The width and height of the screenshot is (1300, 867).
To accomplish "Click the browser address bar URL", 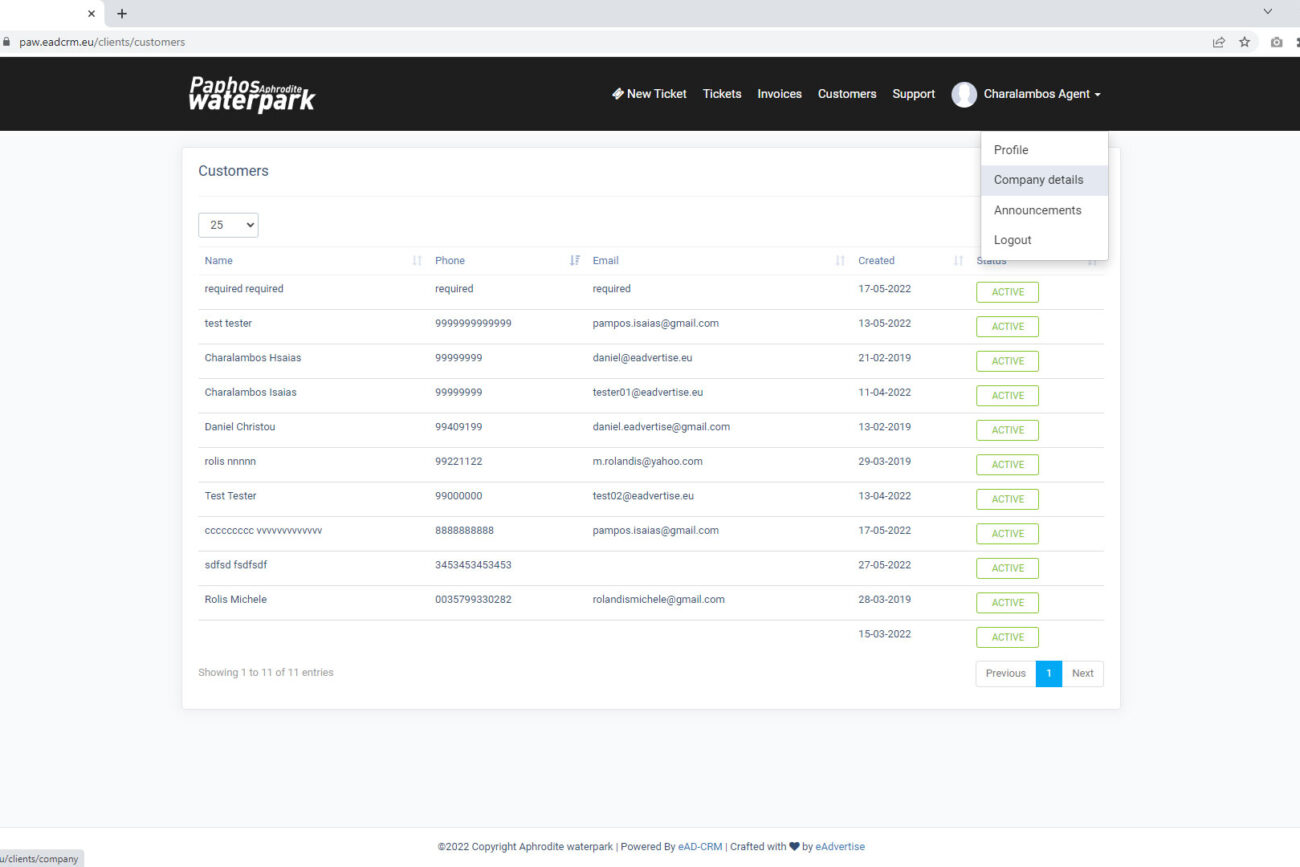I will (102, 42).
